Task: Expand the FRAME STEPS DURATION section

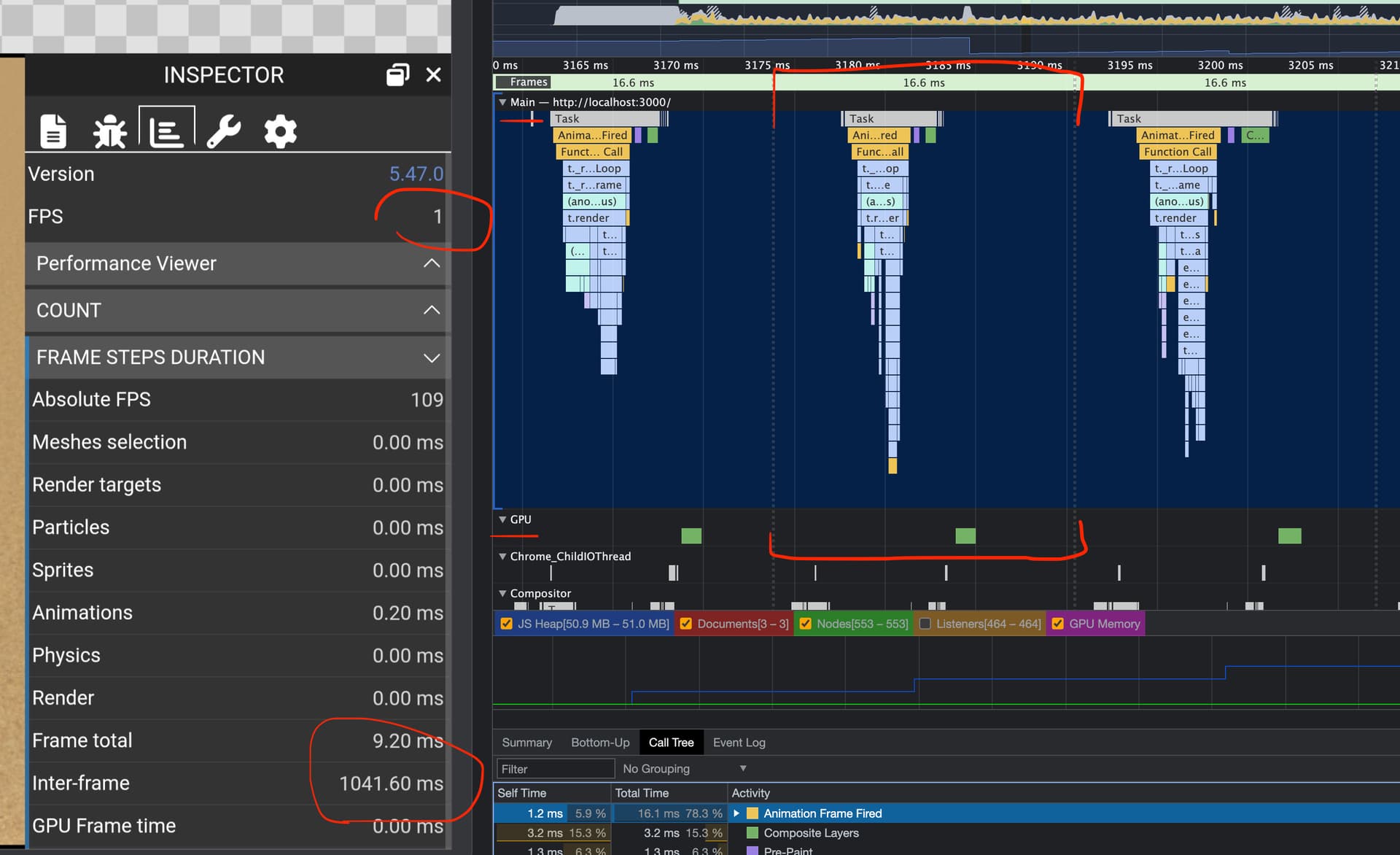Action: [x=432, y=357]
